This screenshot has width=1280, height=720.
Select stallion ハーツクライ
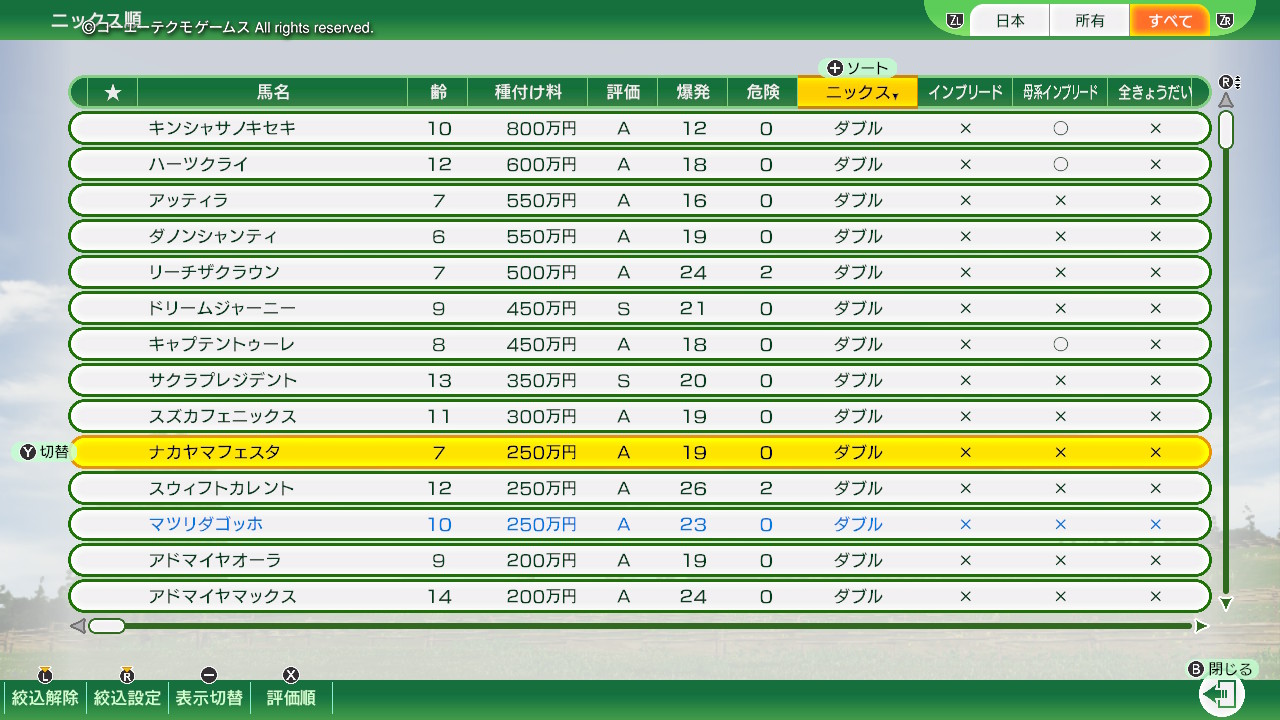tap(640, 164)
